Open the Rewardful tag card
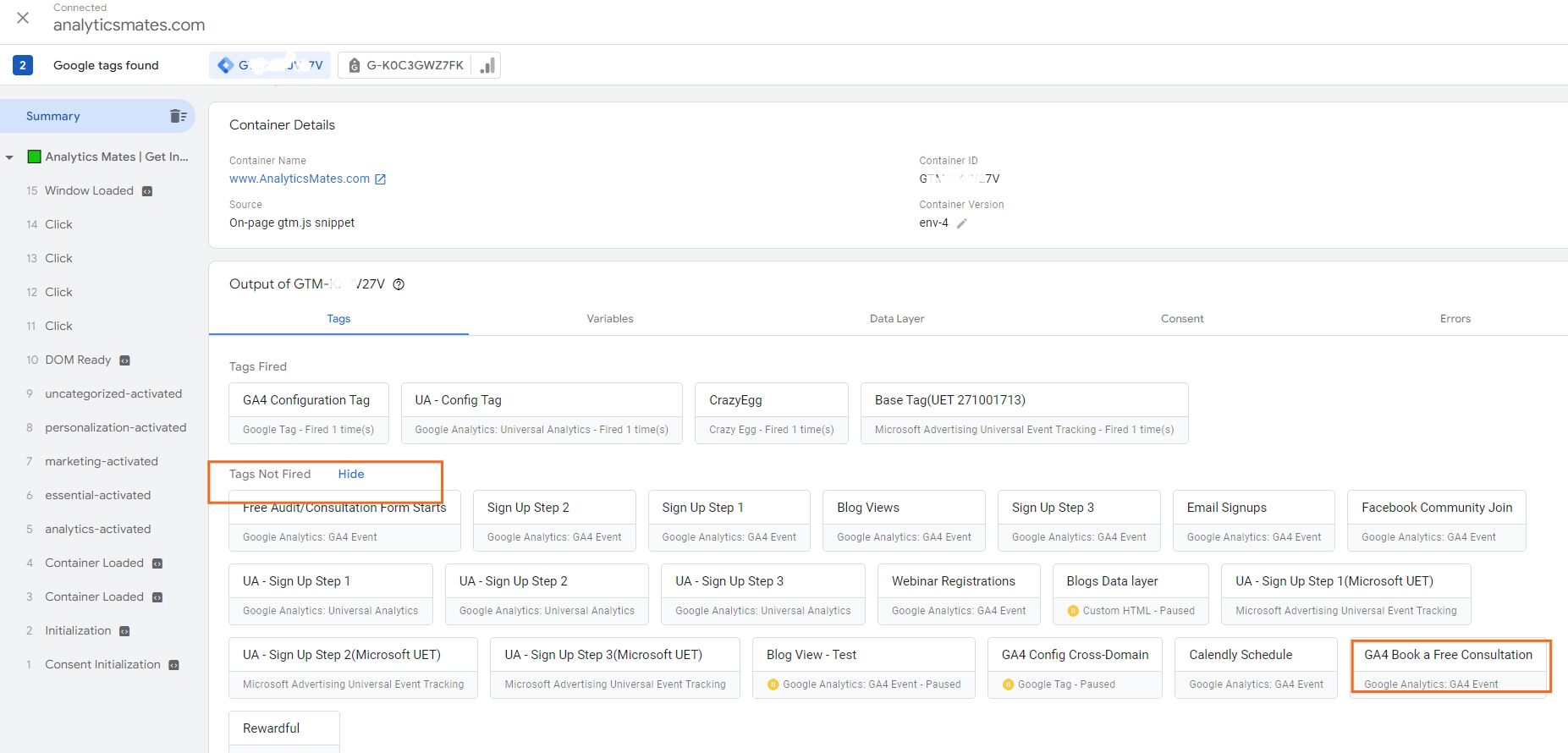This screenshot has width=1568, height=753. click(x=284, y=732)
